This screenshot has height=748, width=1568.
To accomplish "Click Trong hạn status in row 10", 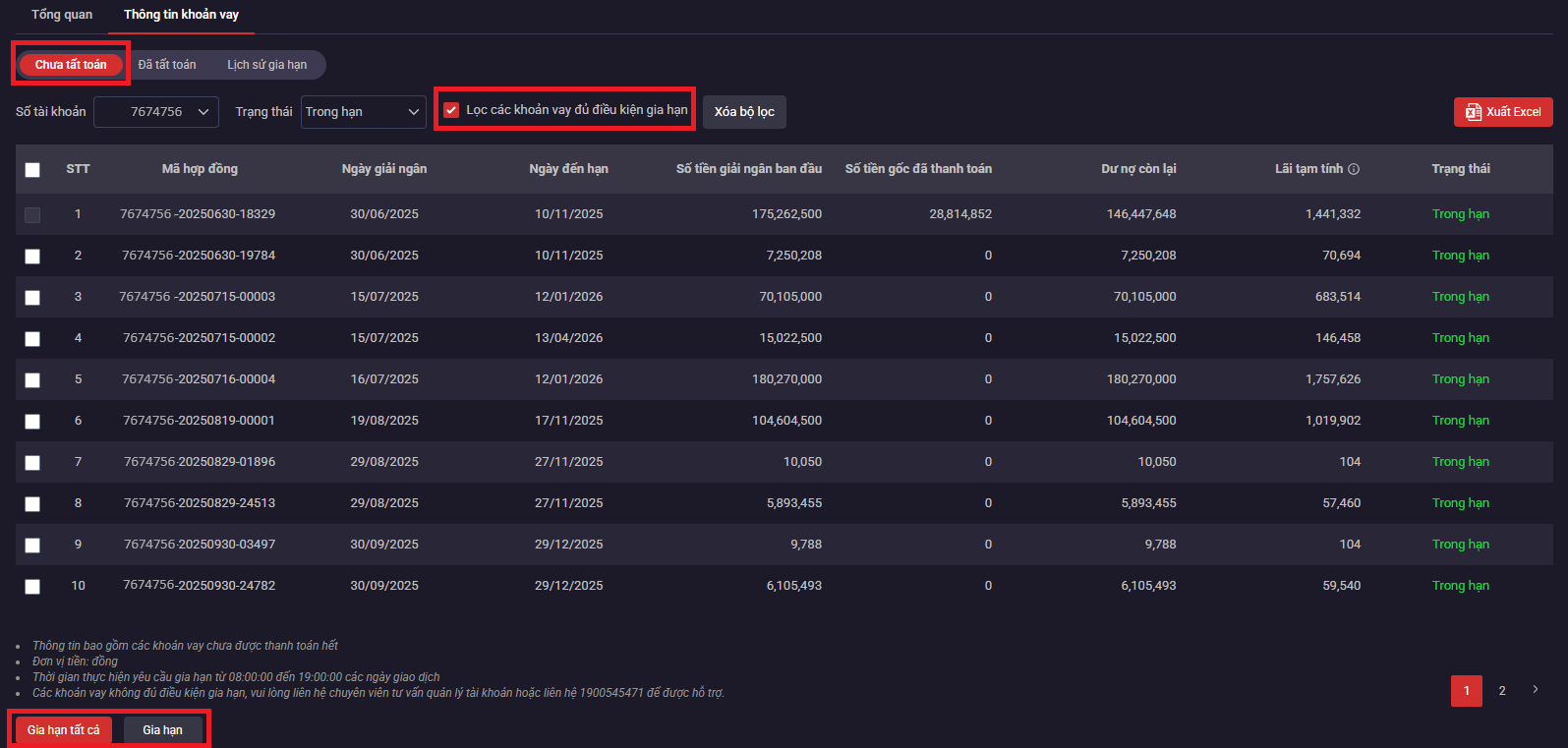I will point(1461,586).
